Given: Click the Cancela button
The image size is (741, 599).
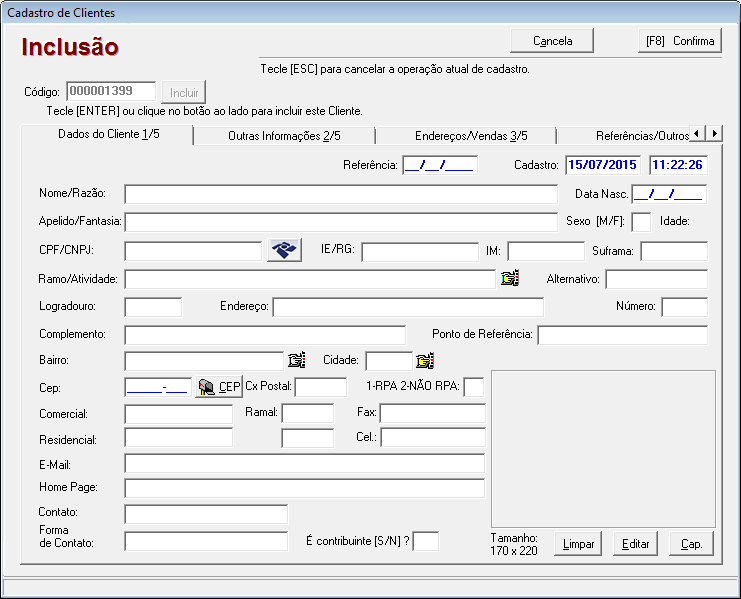Looking at the screenshot, I should (552, 41).
